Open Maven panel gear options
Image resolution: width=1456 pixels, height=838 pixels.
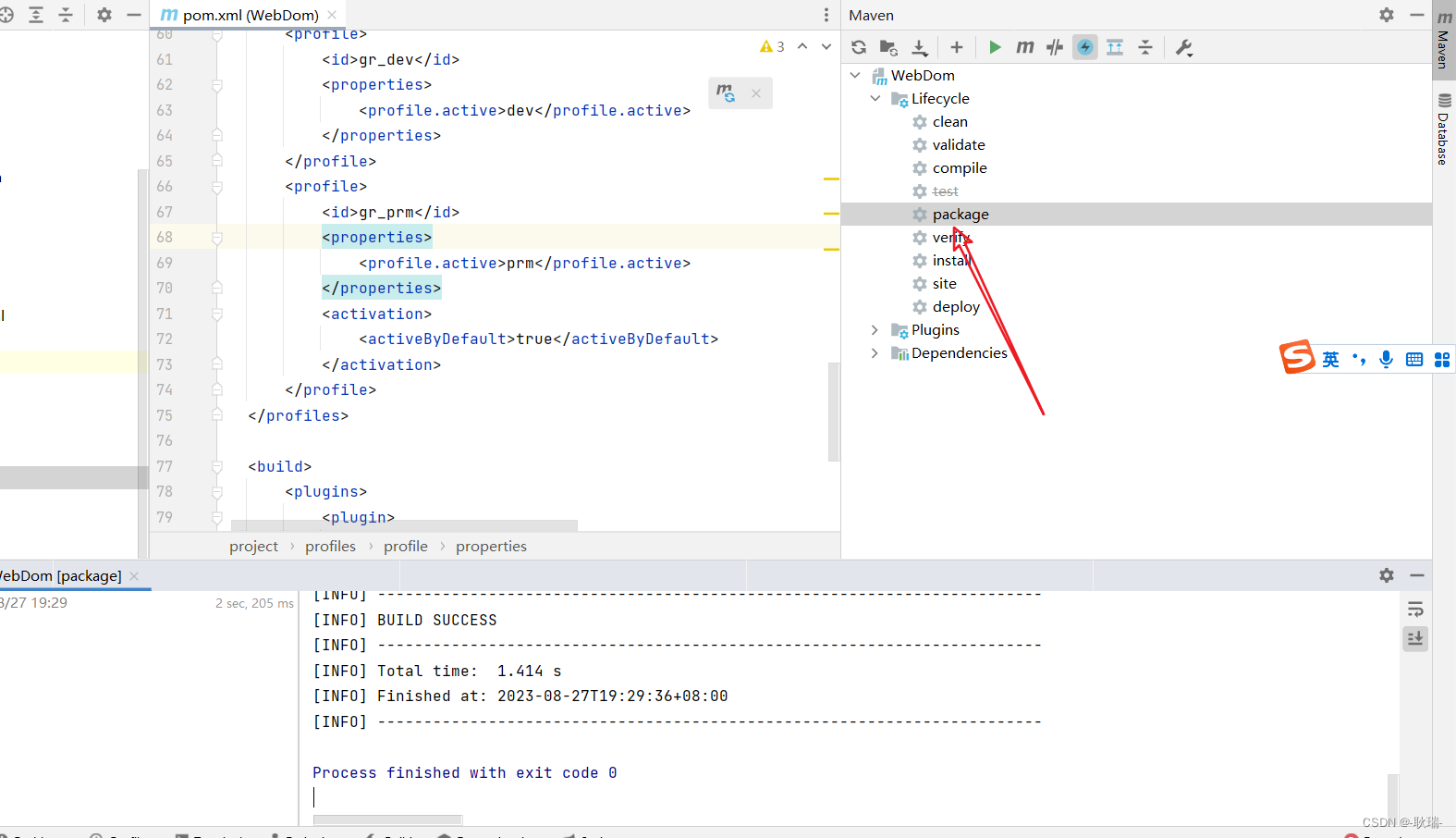(1387, 15)
